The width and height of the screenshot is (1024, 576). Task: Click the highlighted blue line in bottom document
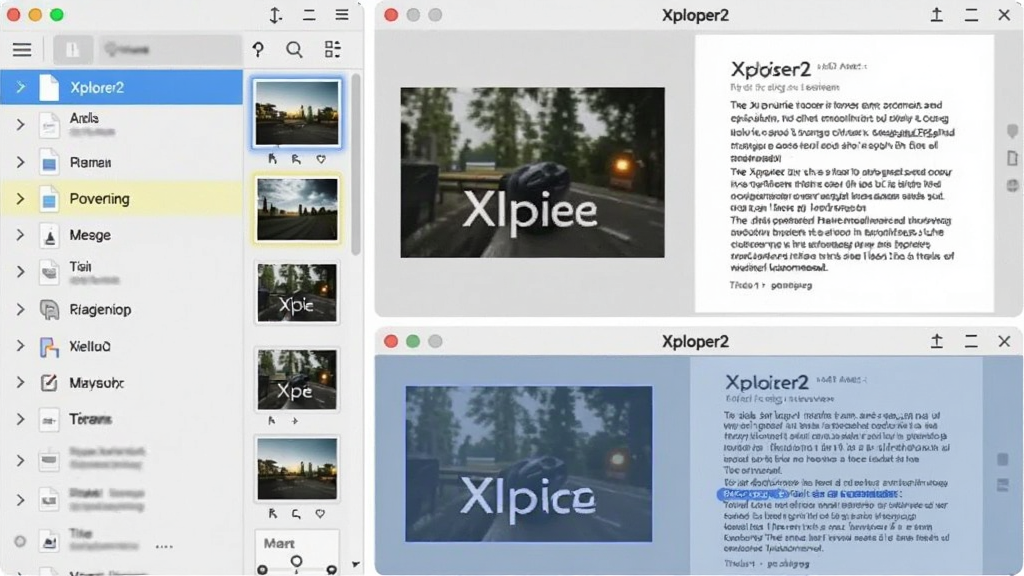click(x=808, y=494)
